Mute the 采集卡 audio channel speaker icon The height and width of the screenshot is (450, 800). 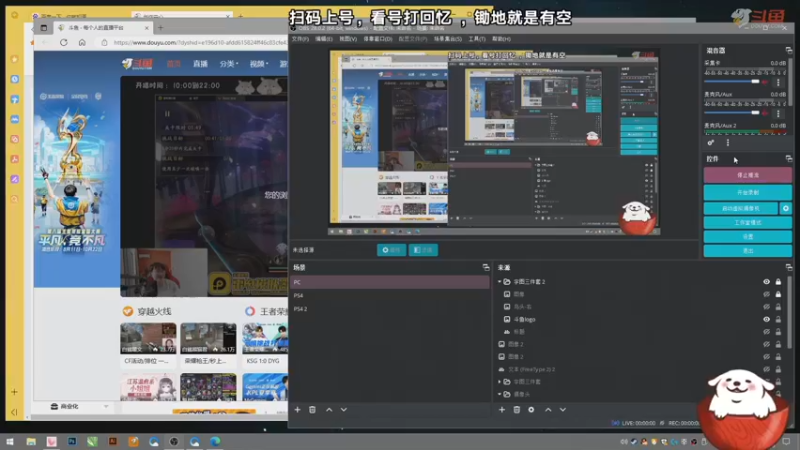point(765,82)
